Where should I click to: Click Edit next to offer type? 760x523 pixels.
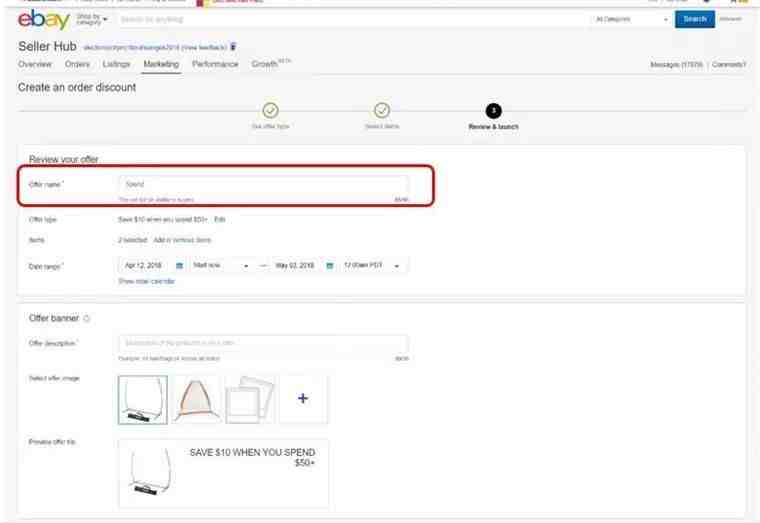click(x=220, y=220)
